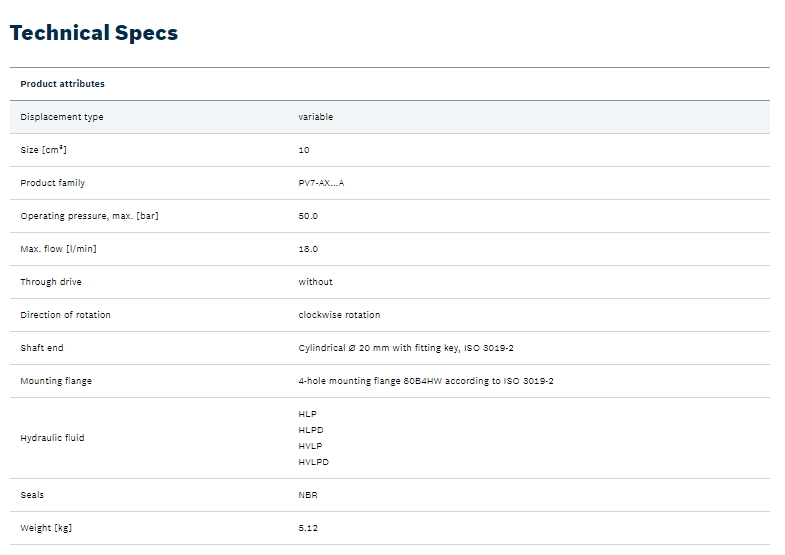785x555 pixels.
Task: Click the Hydraulic fluid label
Action: [x=52, y=438]
